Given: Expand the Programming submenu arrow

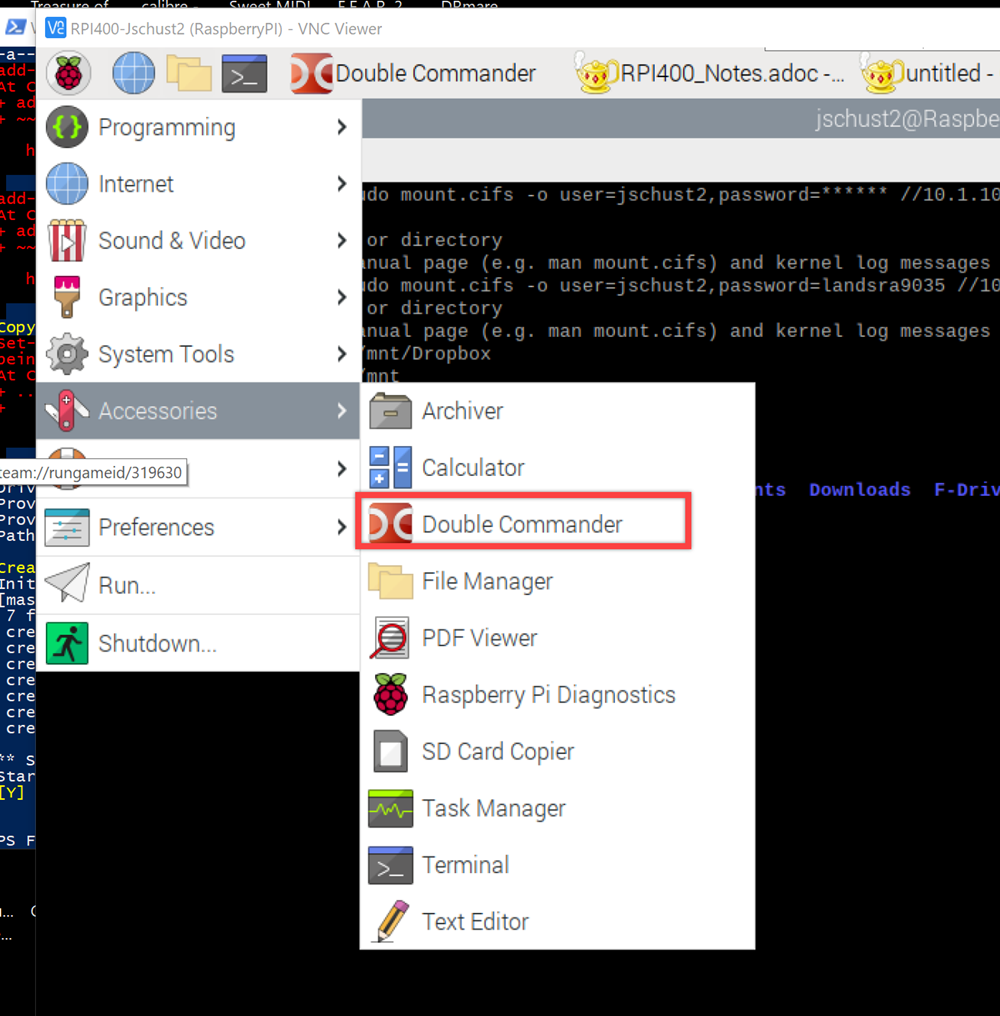Looking at the screenshot, I should pos(342,127).
